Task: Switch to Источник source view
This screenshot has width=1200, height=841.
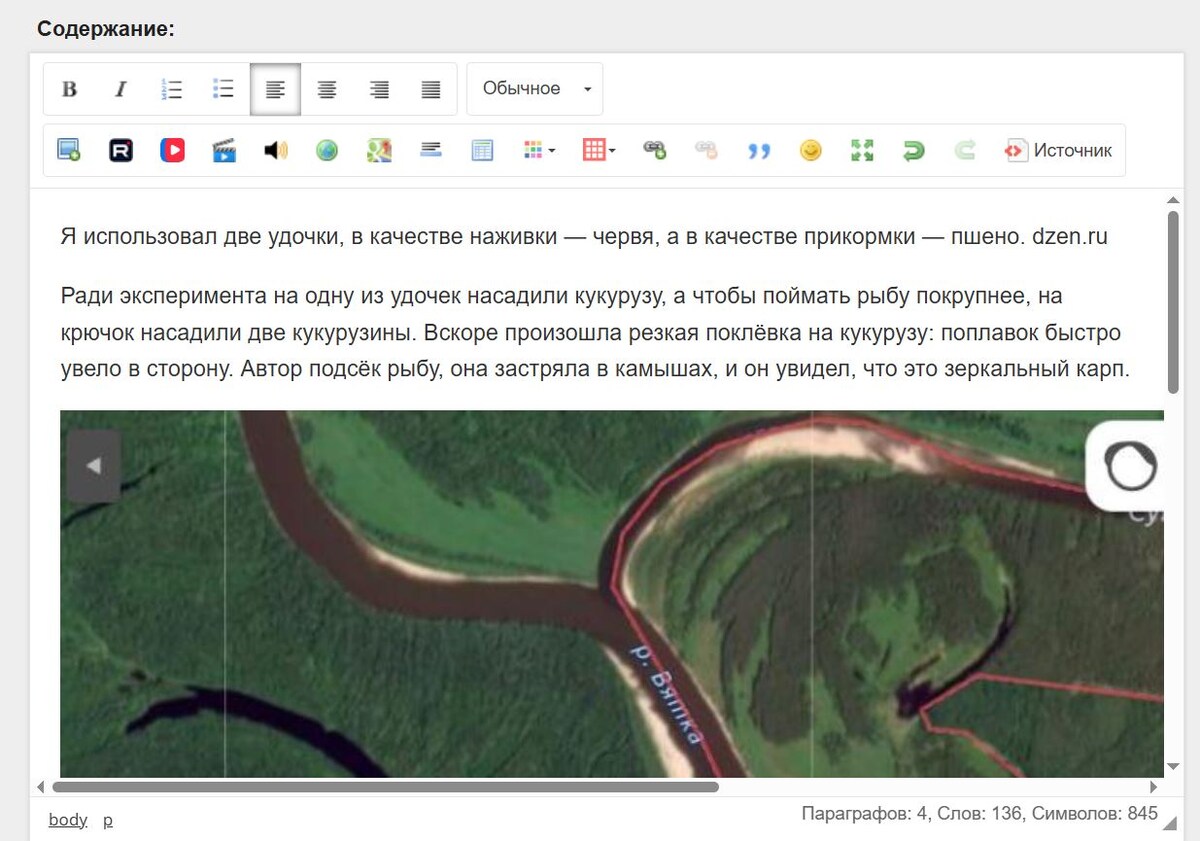Action: (1058, 150)
